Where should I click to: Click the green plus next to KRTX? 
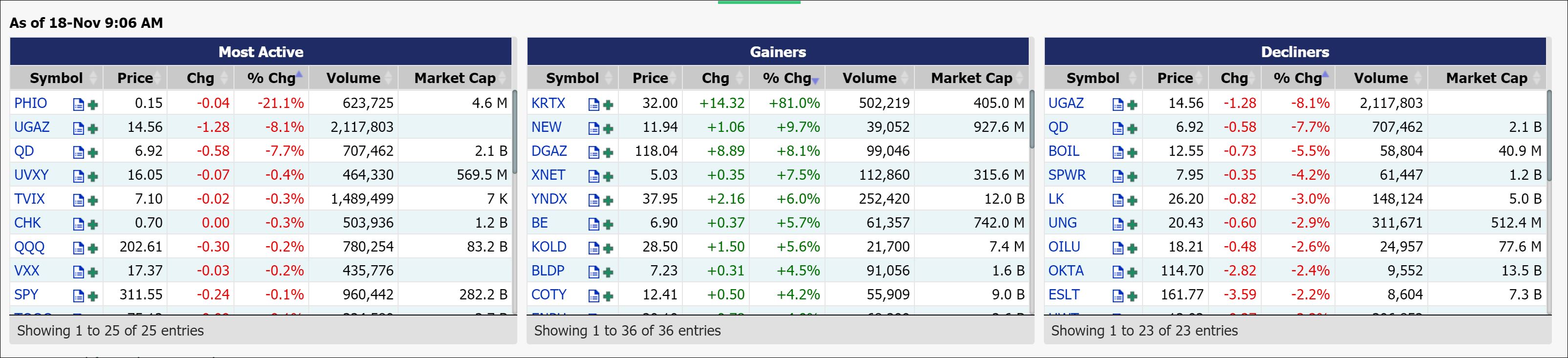coord(608,105)
